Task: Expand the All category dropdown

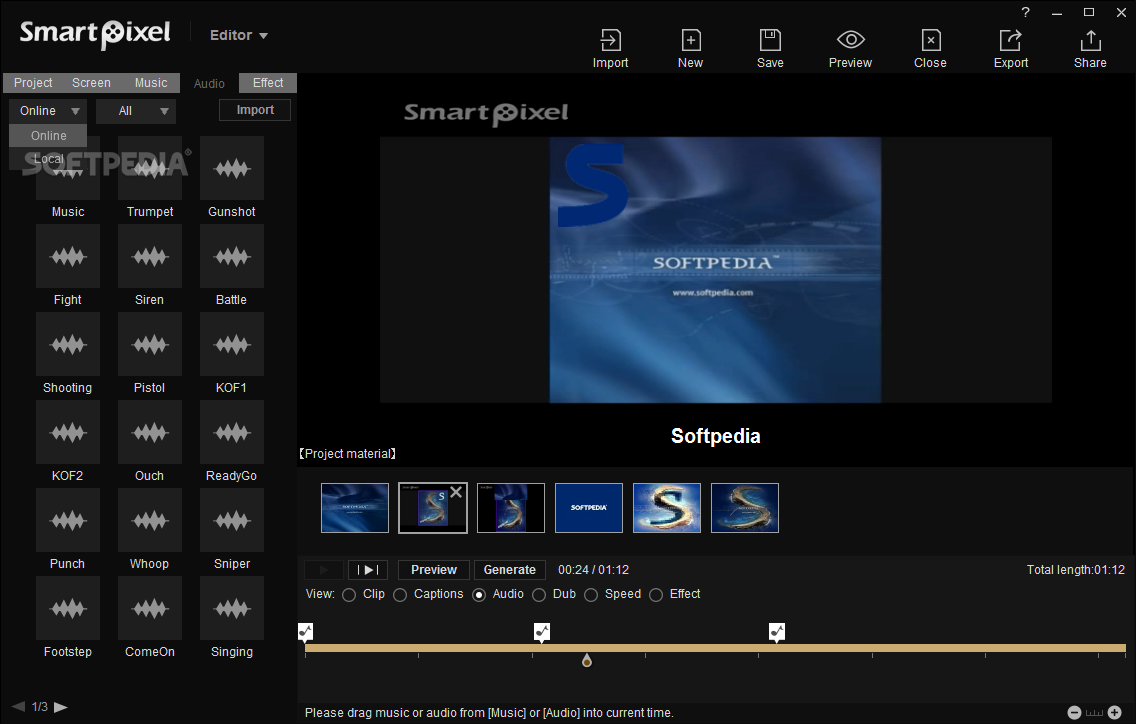Action: pyautogui.click(x=136, y=111)
